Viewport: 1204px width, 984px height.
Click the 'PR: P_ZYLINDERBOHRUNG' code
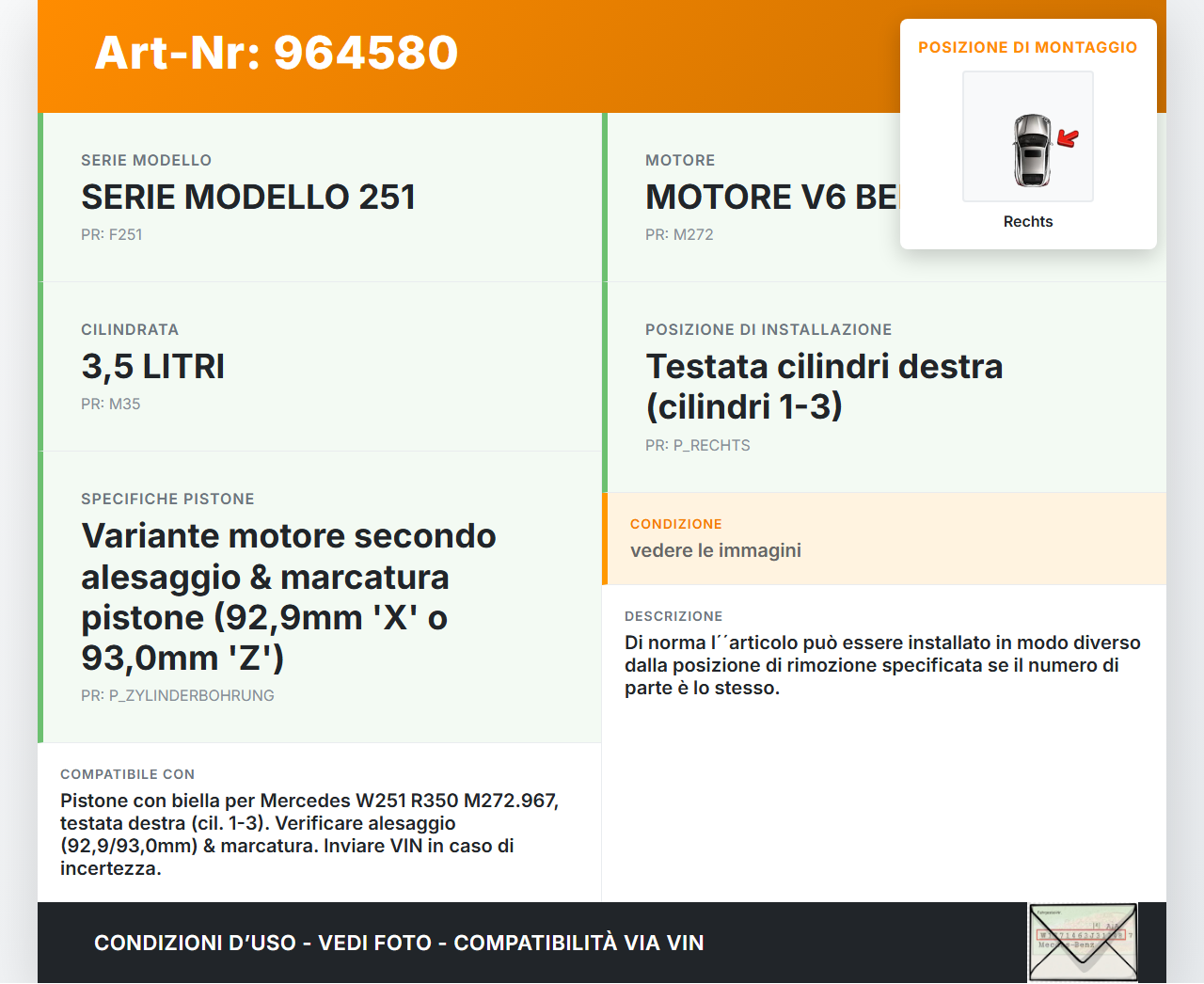[177, 696]
